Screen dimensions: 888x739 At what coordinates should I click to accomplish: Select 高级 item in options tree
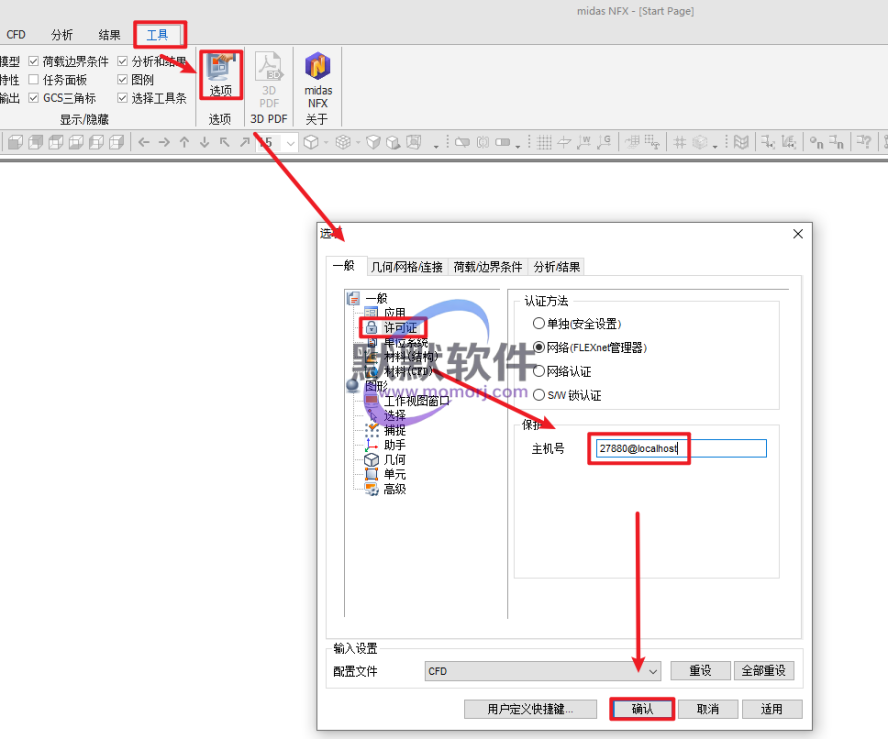click(x=394, y=489)
